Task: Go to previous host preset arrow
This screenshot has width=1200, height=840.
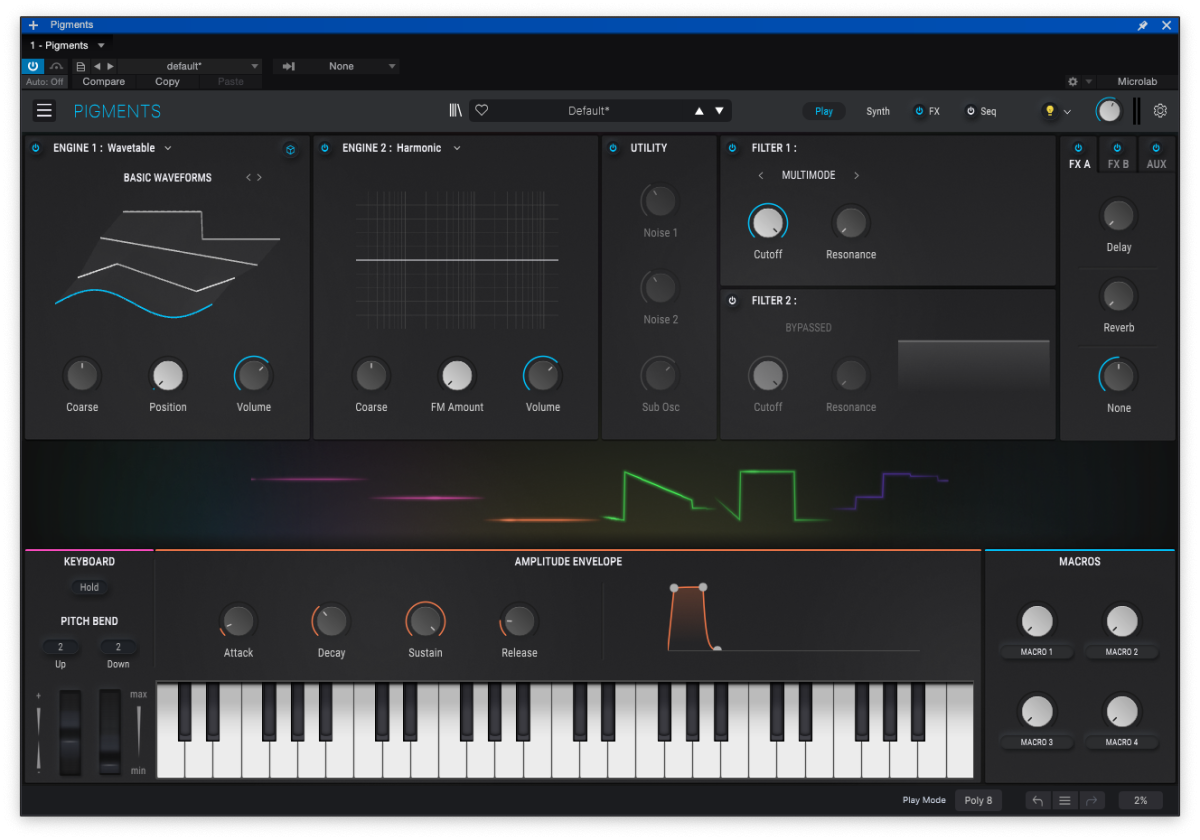Action: tap(97, 66)
